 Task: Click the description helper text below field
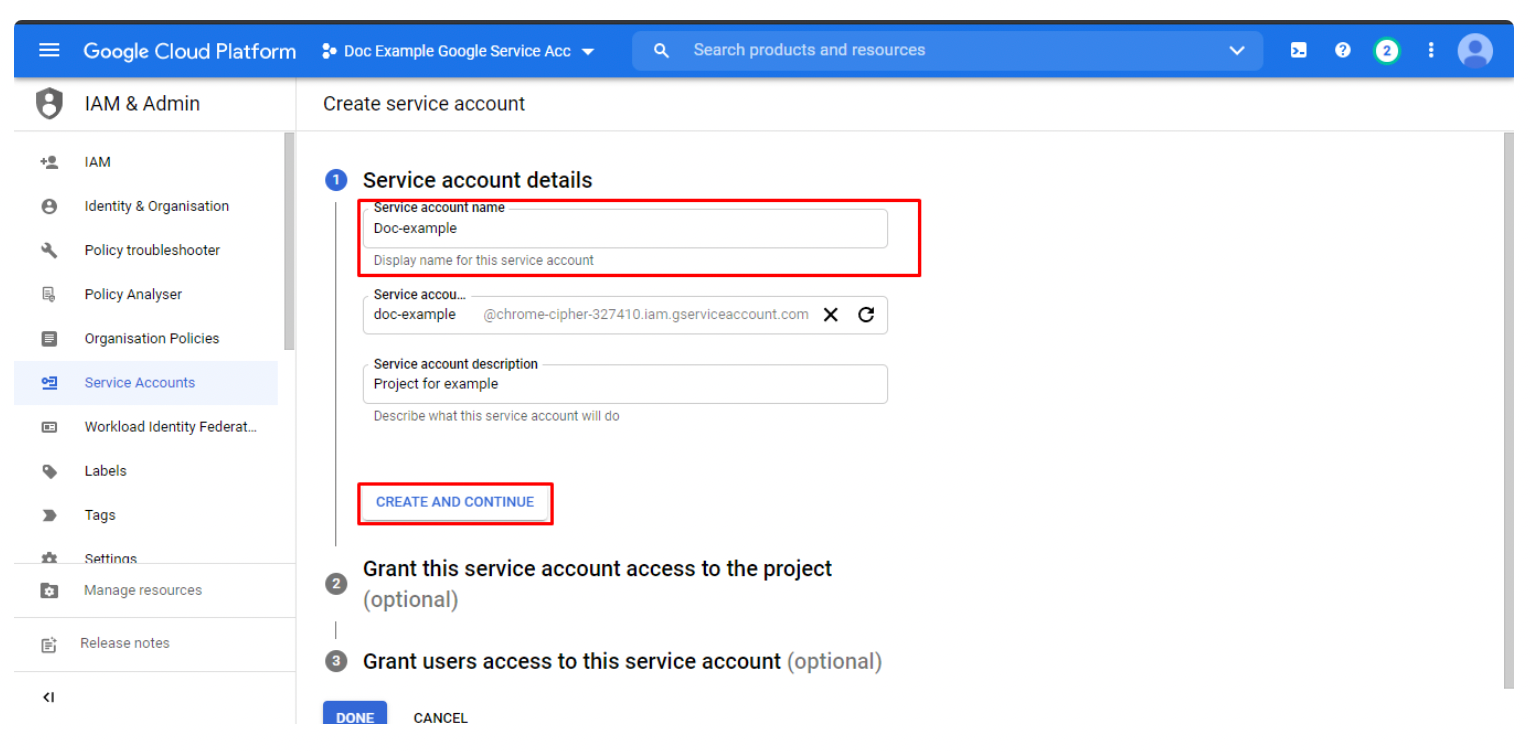coord(497,416)
